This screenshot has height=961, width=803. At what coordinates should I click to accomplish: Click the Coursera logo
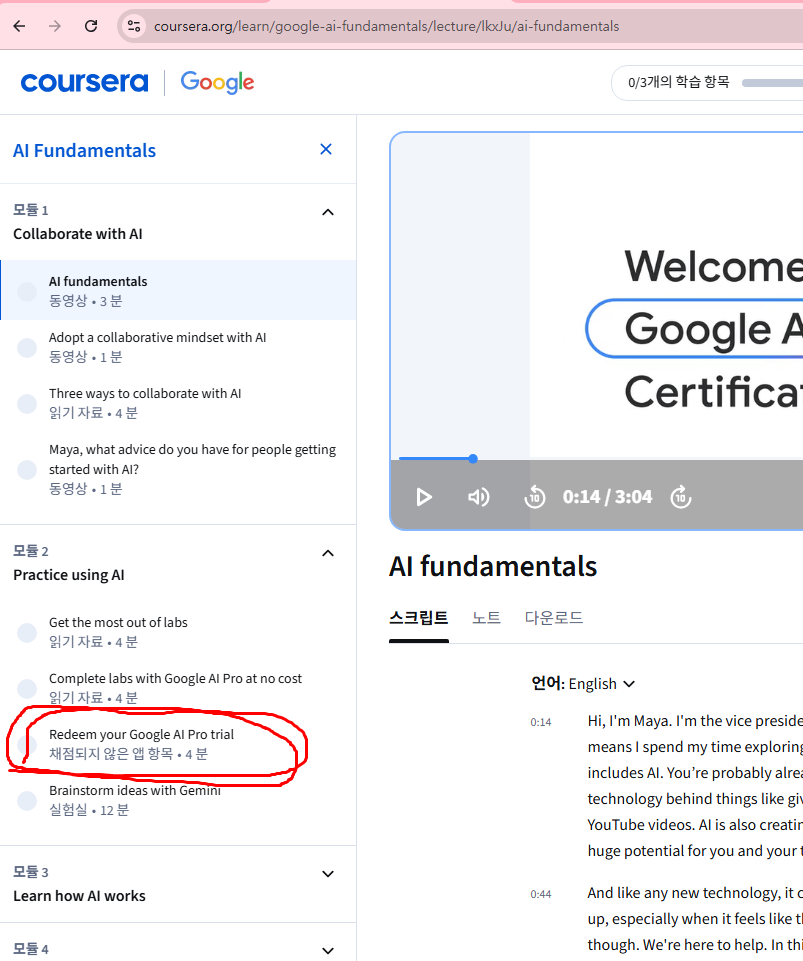(x=84, y=82)
